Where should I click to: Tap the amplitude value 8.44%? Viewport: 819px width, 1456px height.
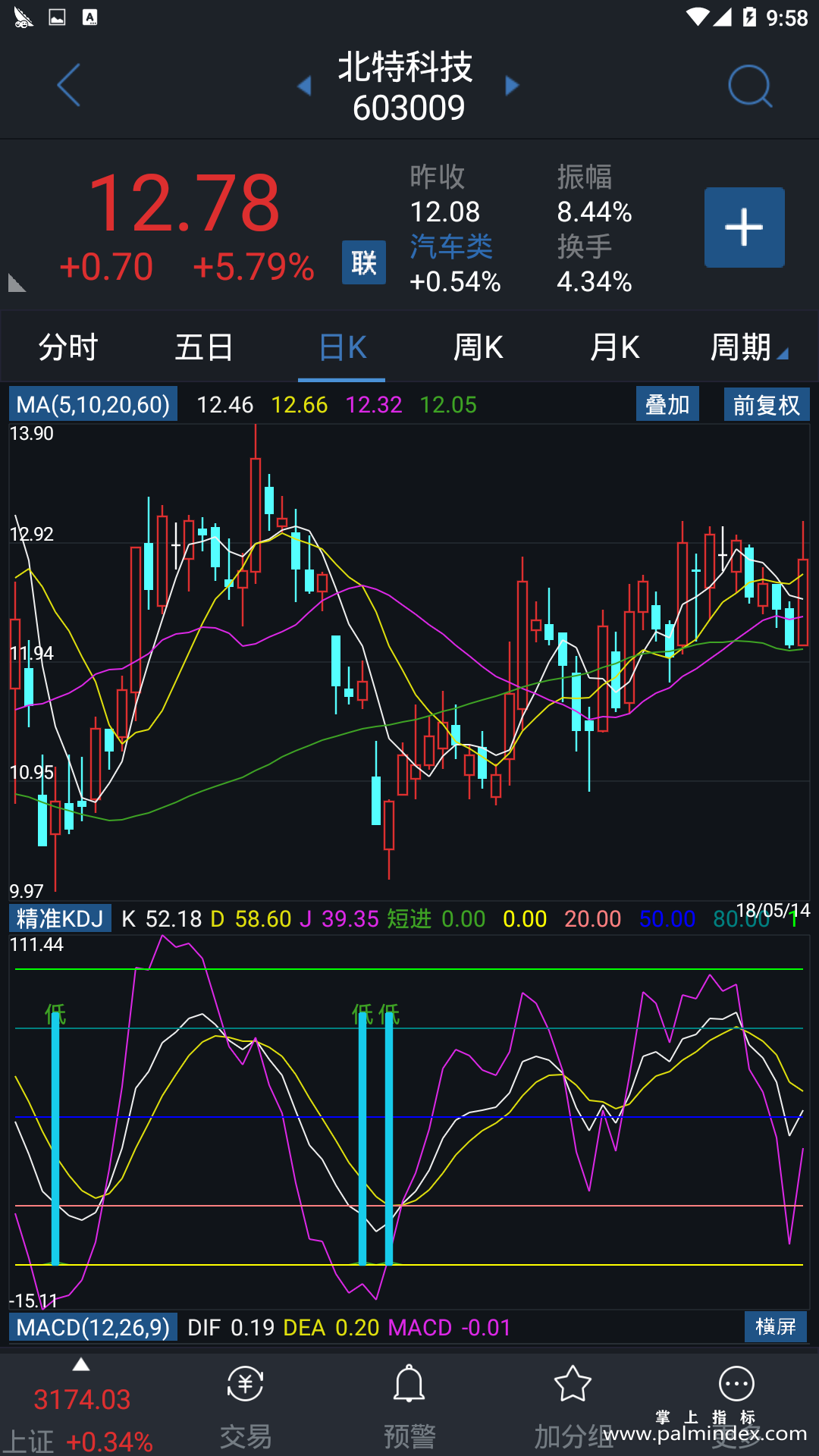(x=595, y=212)
